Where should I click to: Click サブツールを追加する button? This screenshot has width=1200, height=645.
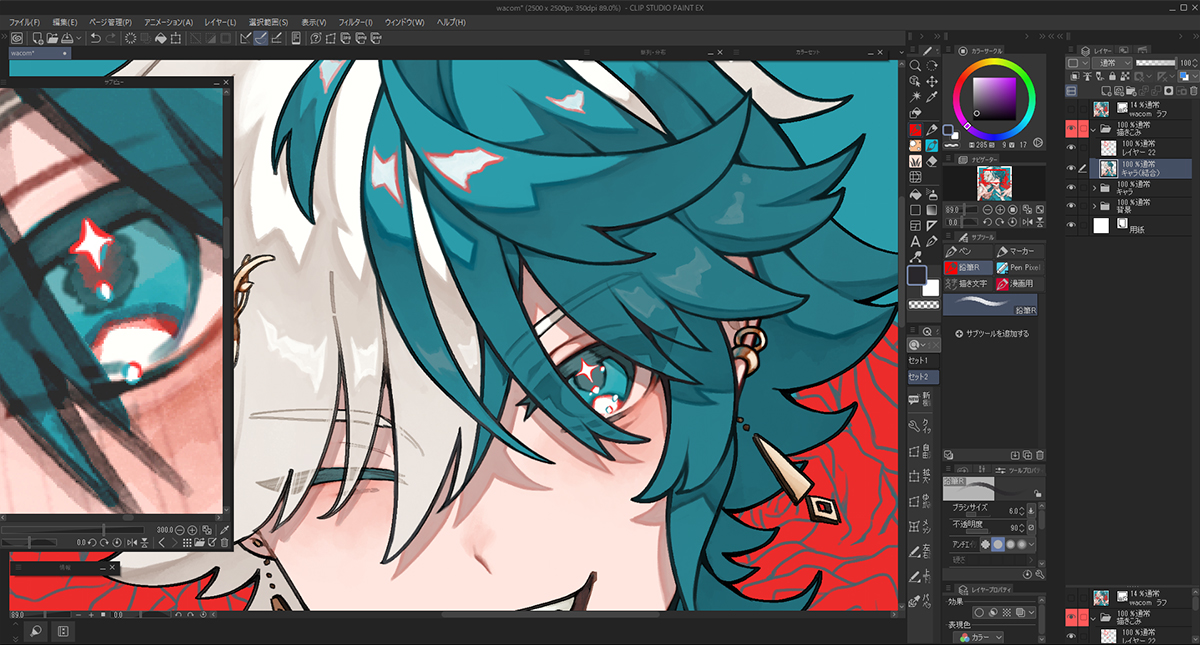click(x=991, y=333)
